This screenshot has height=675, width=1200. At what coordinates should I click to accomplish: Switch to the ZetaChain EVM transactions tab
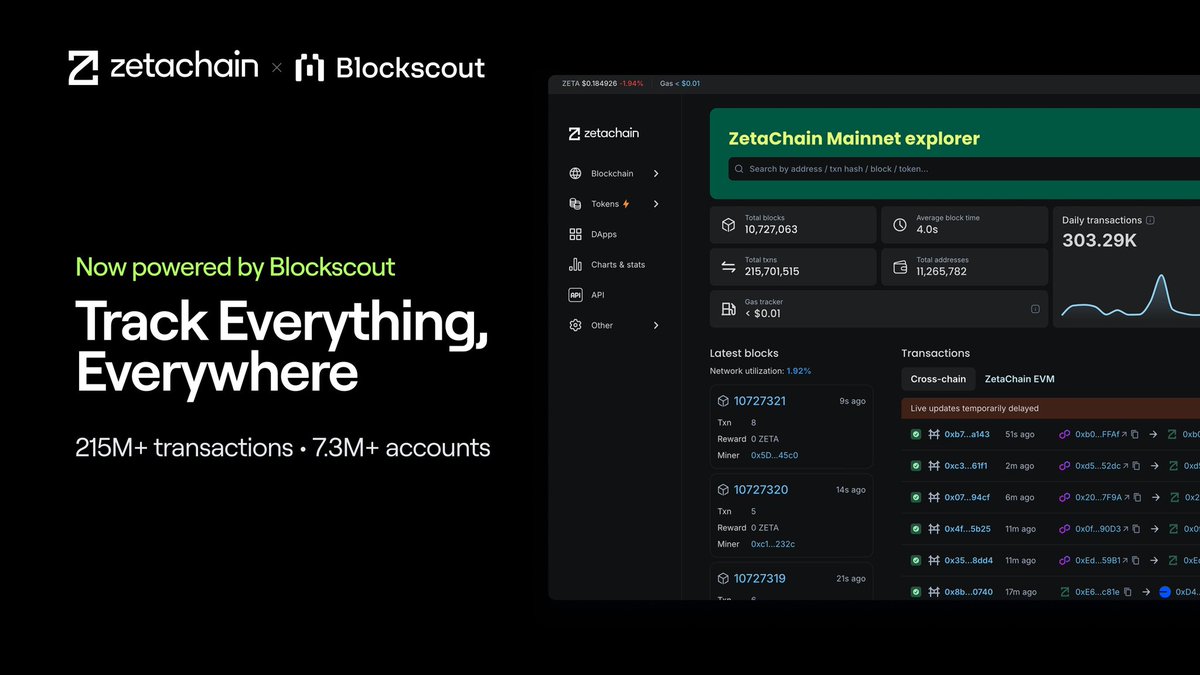(x=1022, y=379)
